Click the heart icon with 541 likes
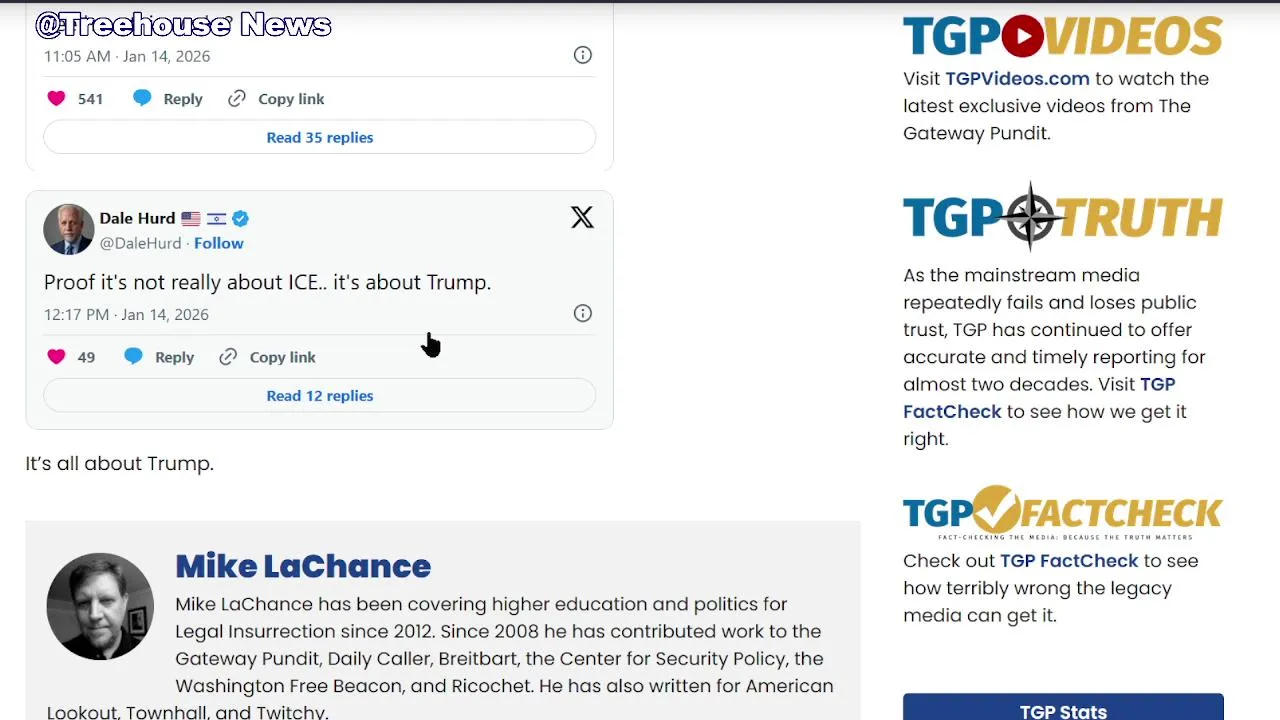Viewport: 1280px width, 720px height. point(56,98)
